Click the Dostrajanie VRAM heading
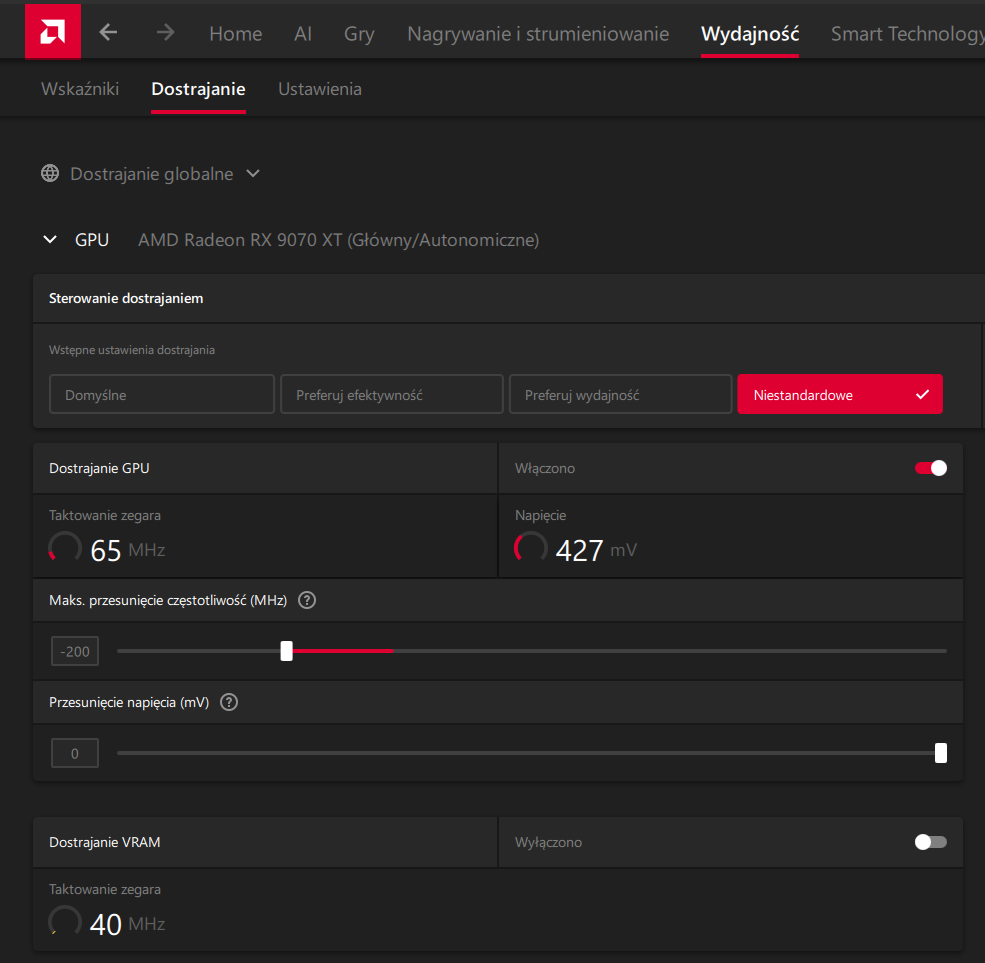Screen dimensions: 985x963 pyautogui.click(x=105, y=842)
